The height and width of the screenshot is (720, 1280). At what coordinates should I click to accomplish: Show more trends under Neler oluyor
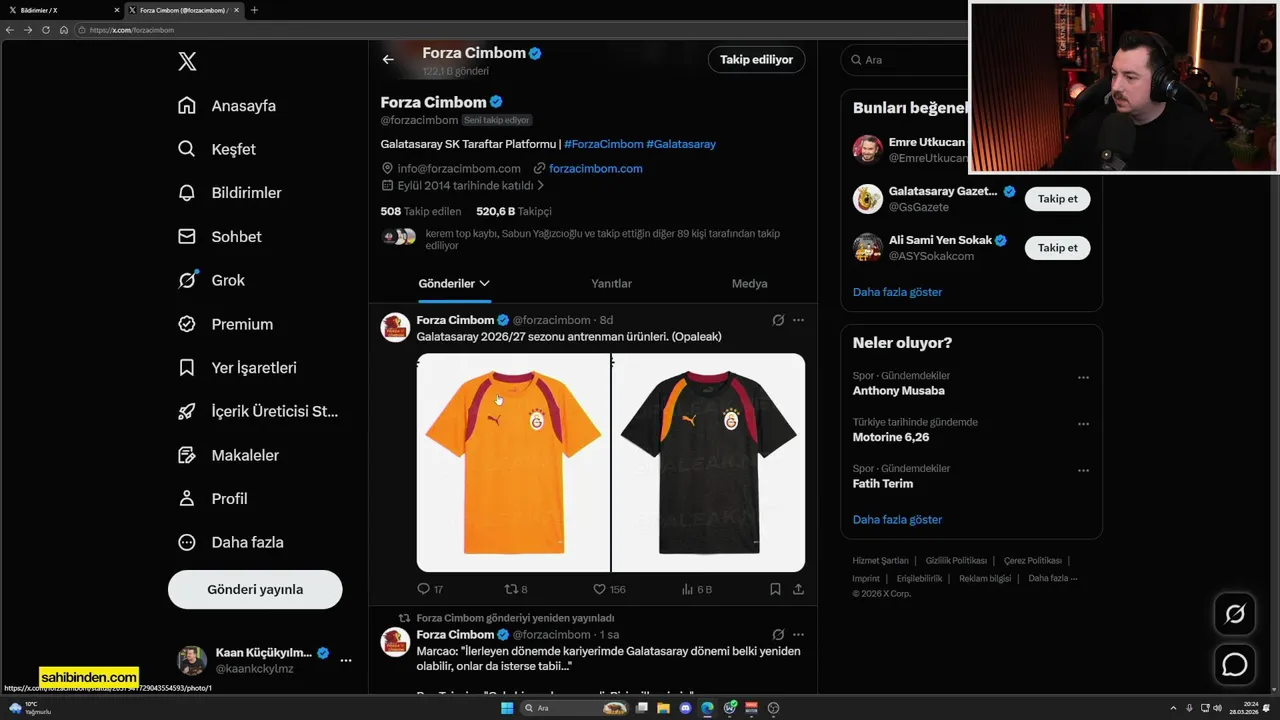tap(897, 519)
